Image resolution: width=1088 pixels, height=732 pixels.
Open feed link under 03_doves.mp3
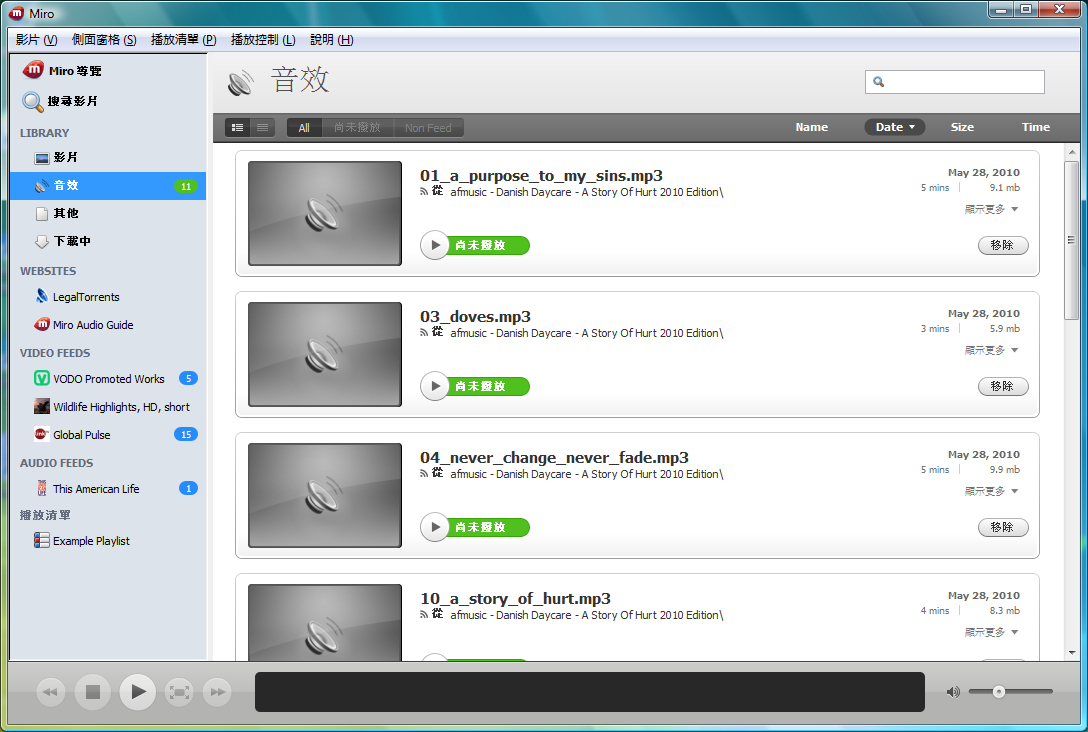586,333
